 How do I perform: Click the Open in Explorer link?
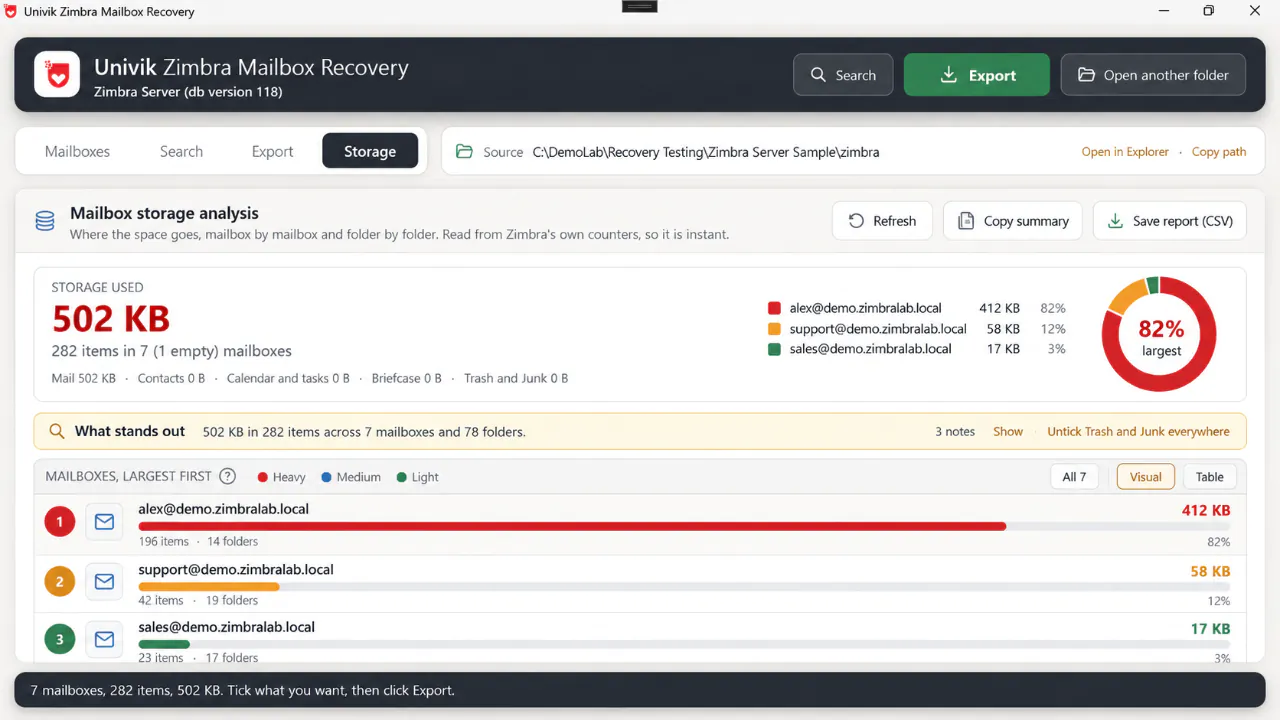[x=1125, y=152]
